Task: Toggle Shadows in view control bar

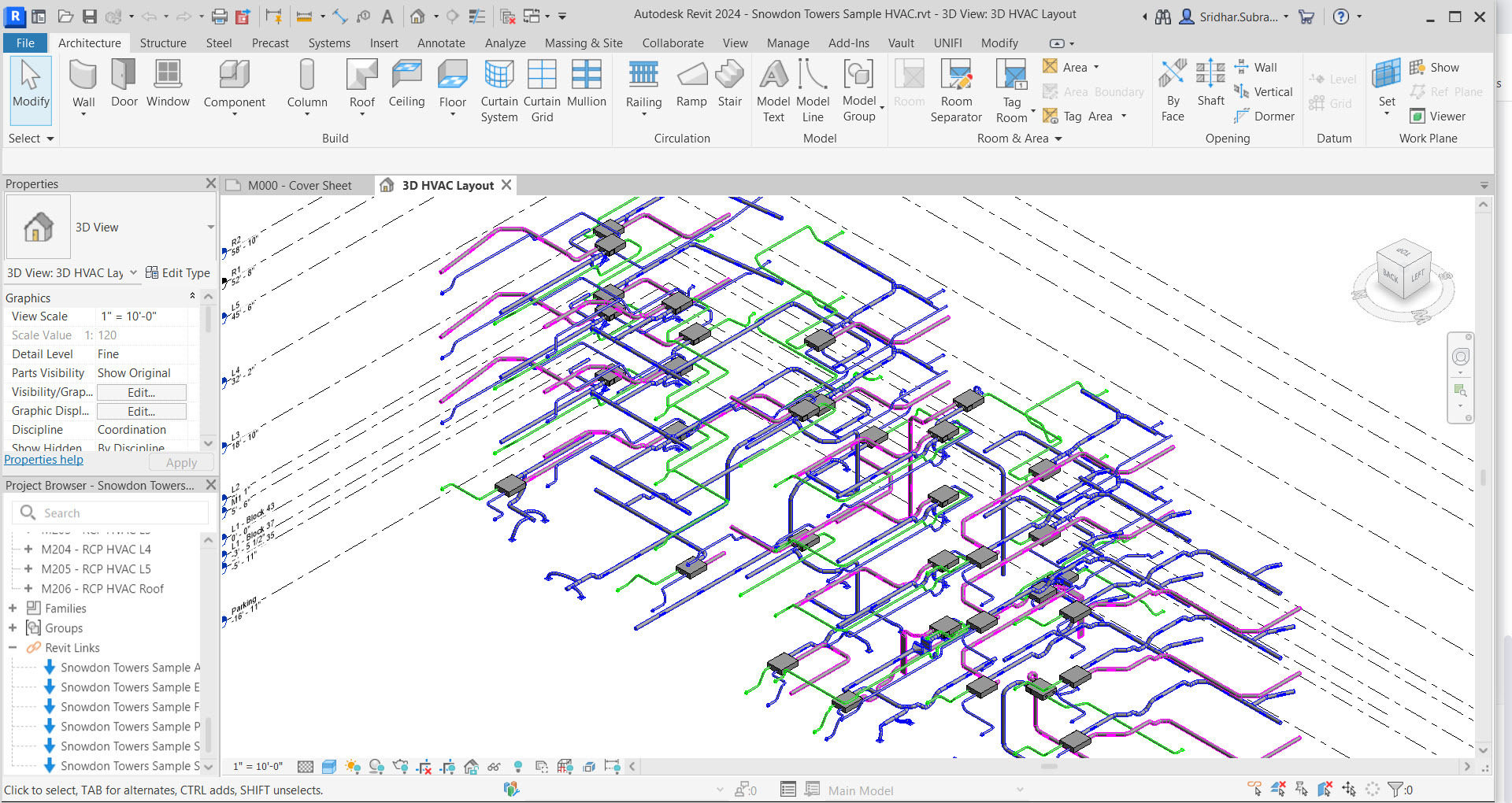Action: point(376,766)
